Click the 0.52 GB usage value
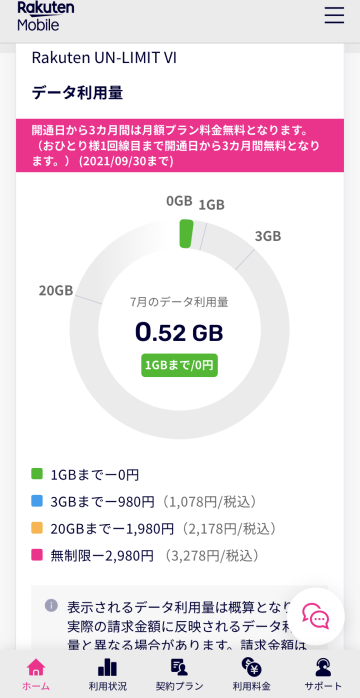This screenshot has width=360, height=698. pos(179,332)
